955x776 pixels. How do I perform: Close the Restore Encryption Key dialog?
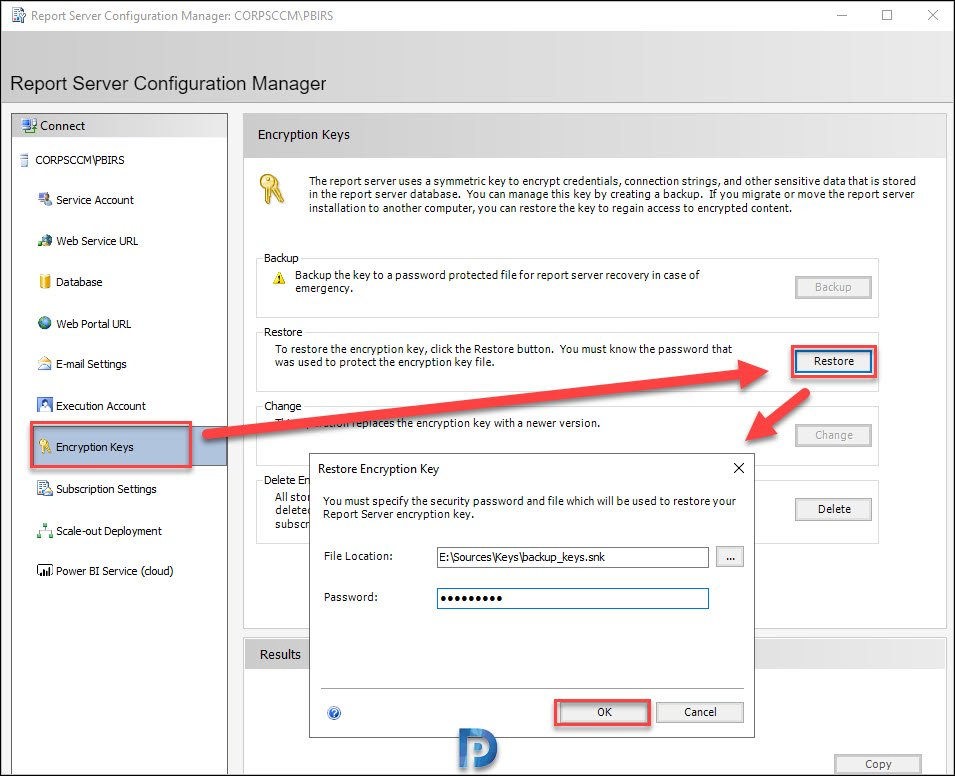(x=739, y=468)
